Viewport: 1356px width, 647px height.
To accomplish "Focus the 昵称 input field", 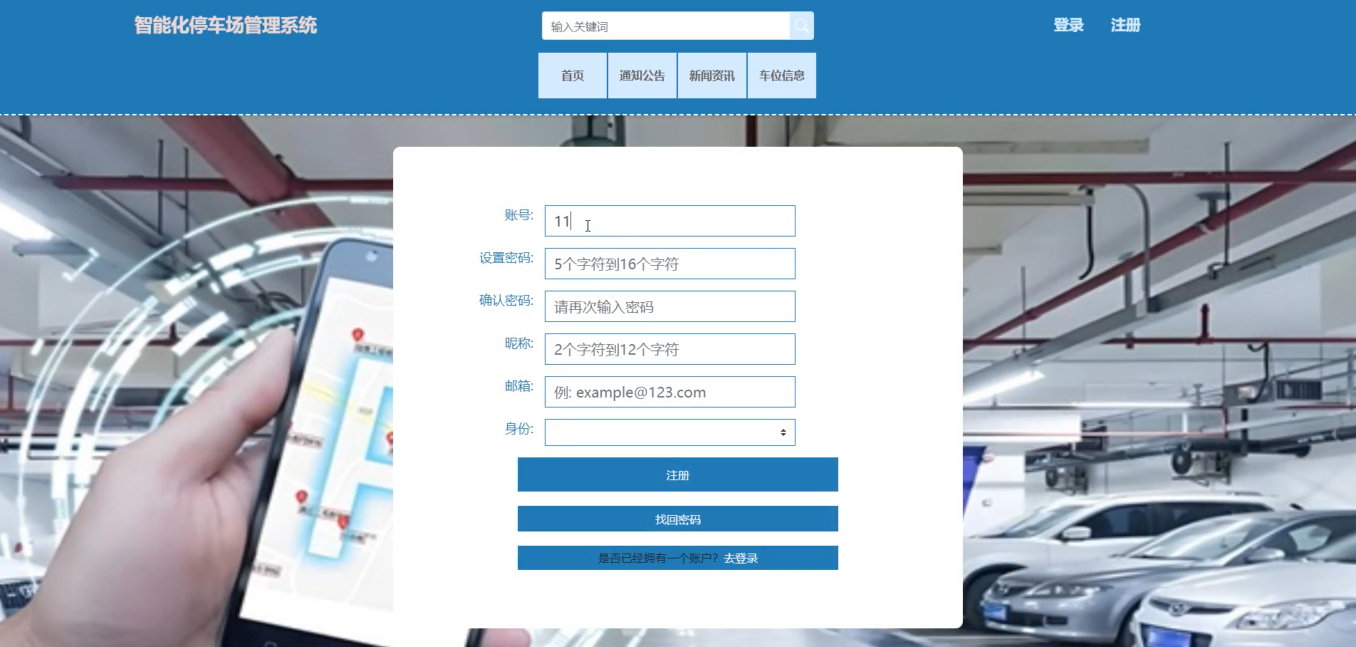I will (x=670, y=349).
